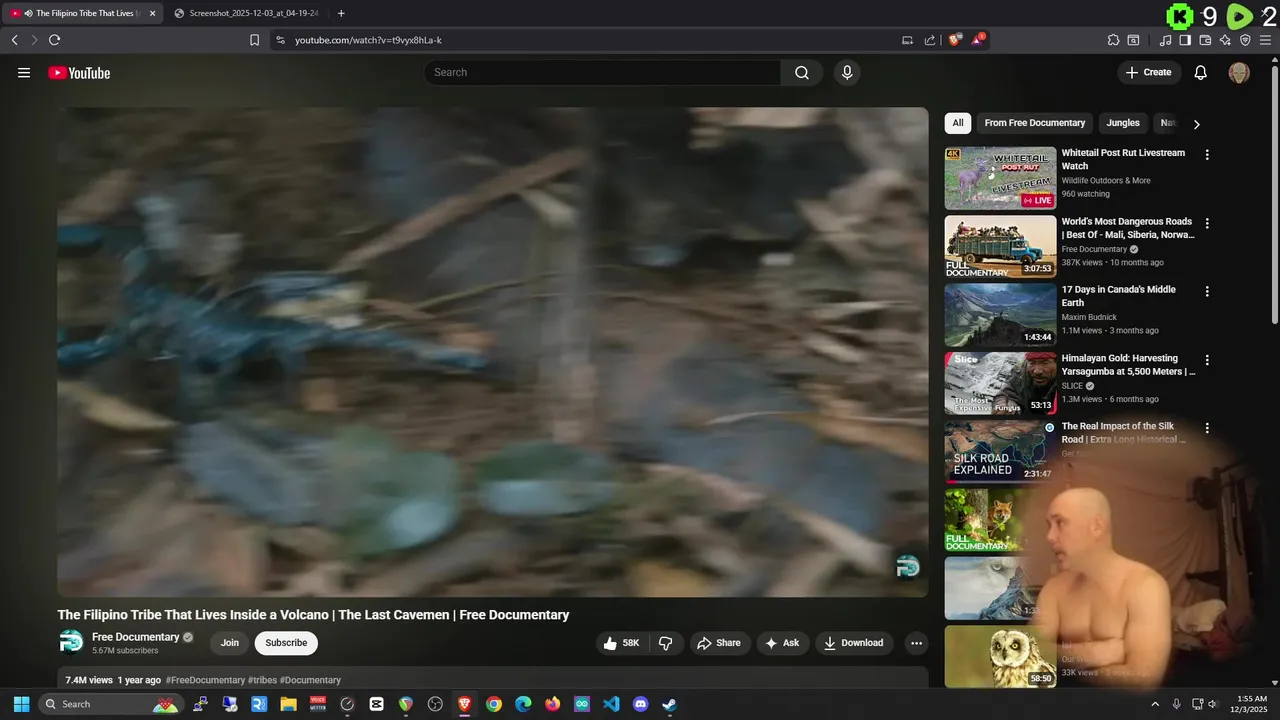This screenshot has height=720, width=1280.
Task: Show more filter chips with the right arrow
Action: pos(1196,124)
